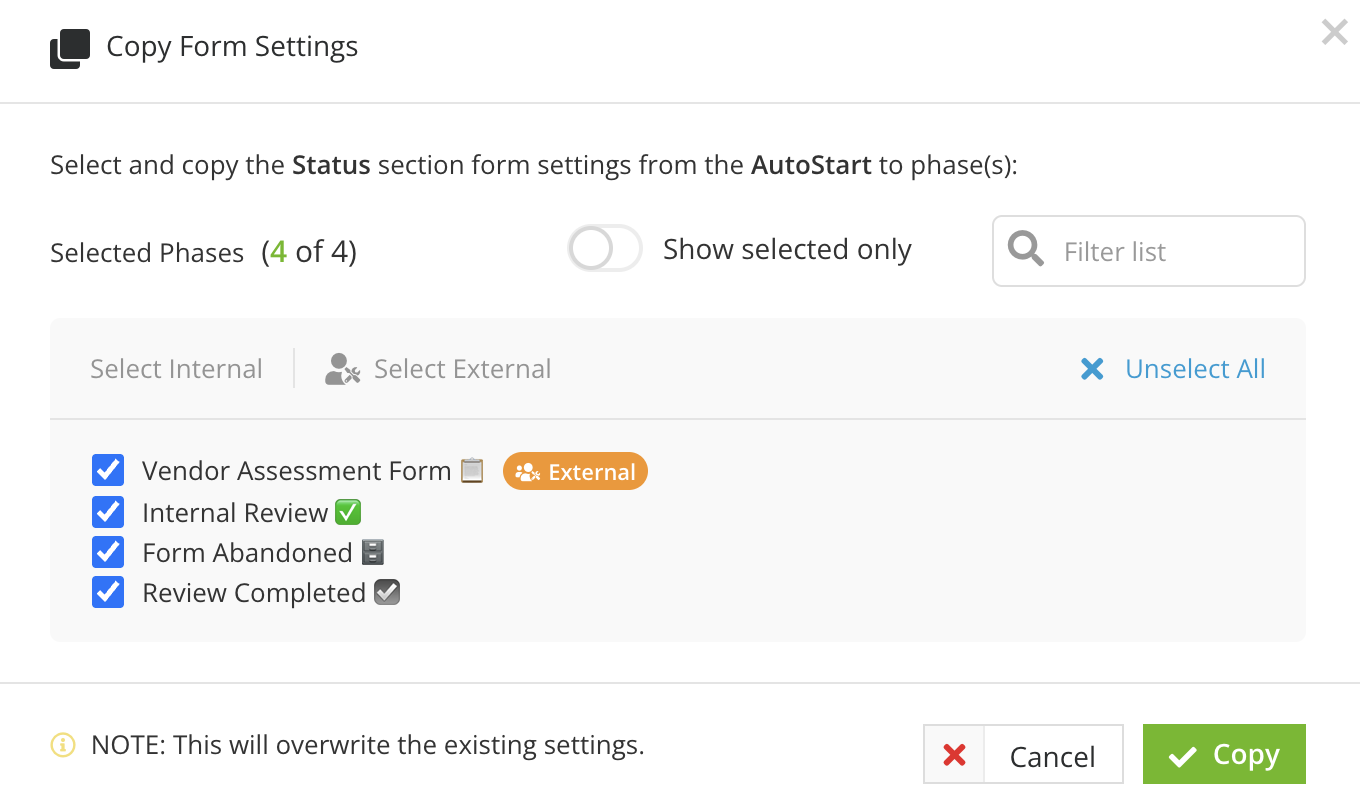Image resolution: width=1360 pixels, height=800 pixels.
Task: Toggle the Show selected only switch
Action: (x=604, y=249)
